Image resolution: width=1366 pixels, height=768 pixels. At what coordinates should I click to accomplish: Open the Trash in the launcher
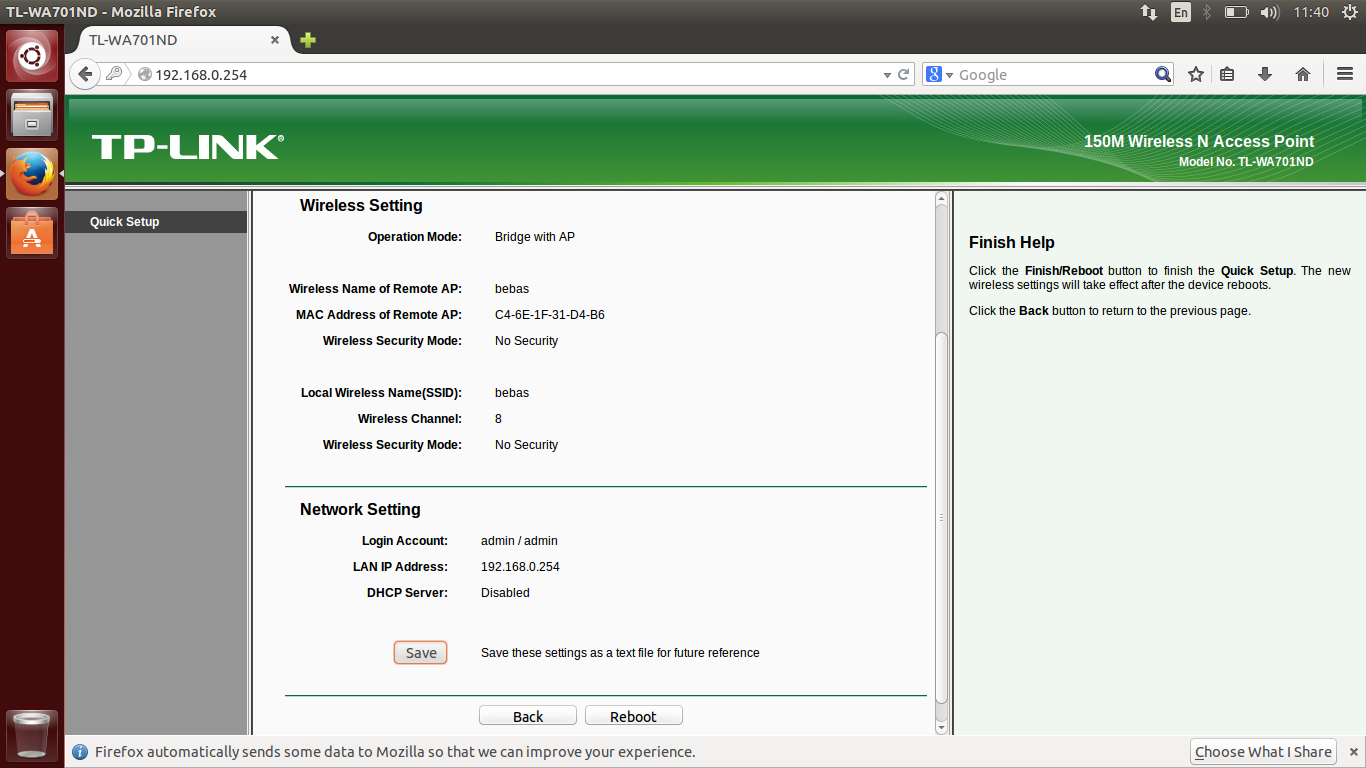[32, 736]
